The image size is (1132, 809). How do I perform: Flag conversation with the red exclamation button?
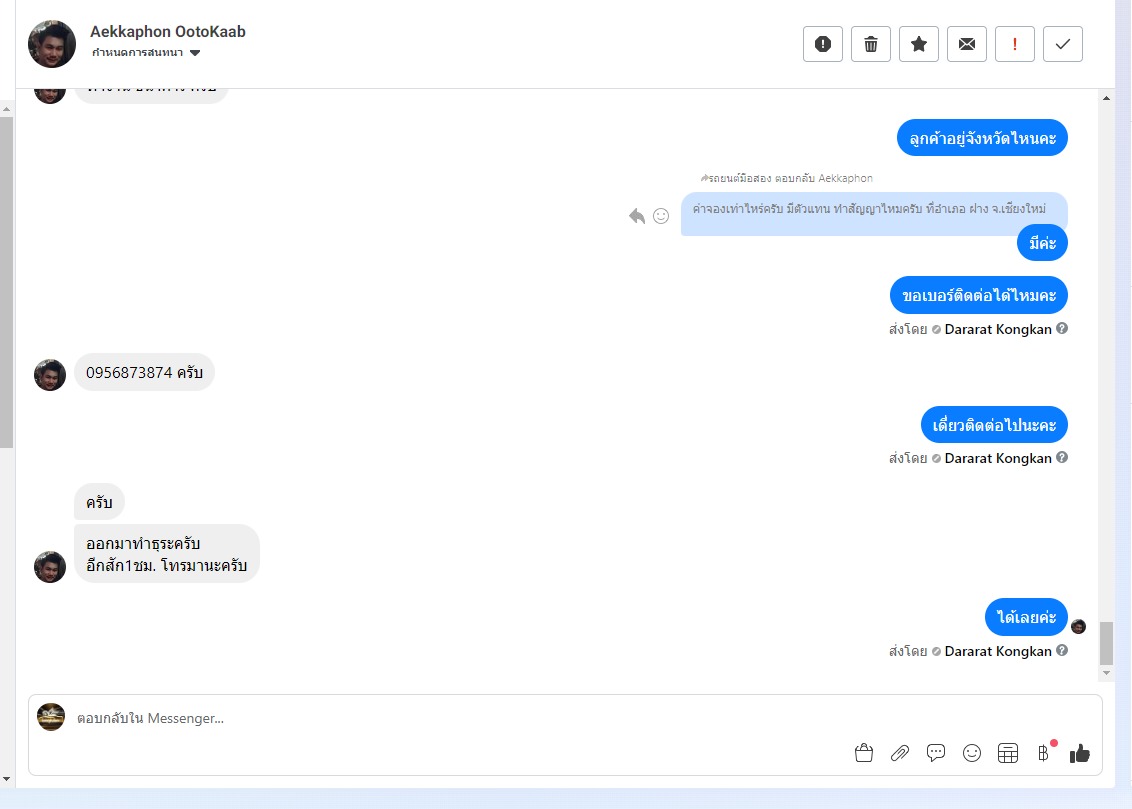(x=1014, y=44)
